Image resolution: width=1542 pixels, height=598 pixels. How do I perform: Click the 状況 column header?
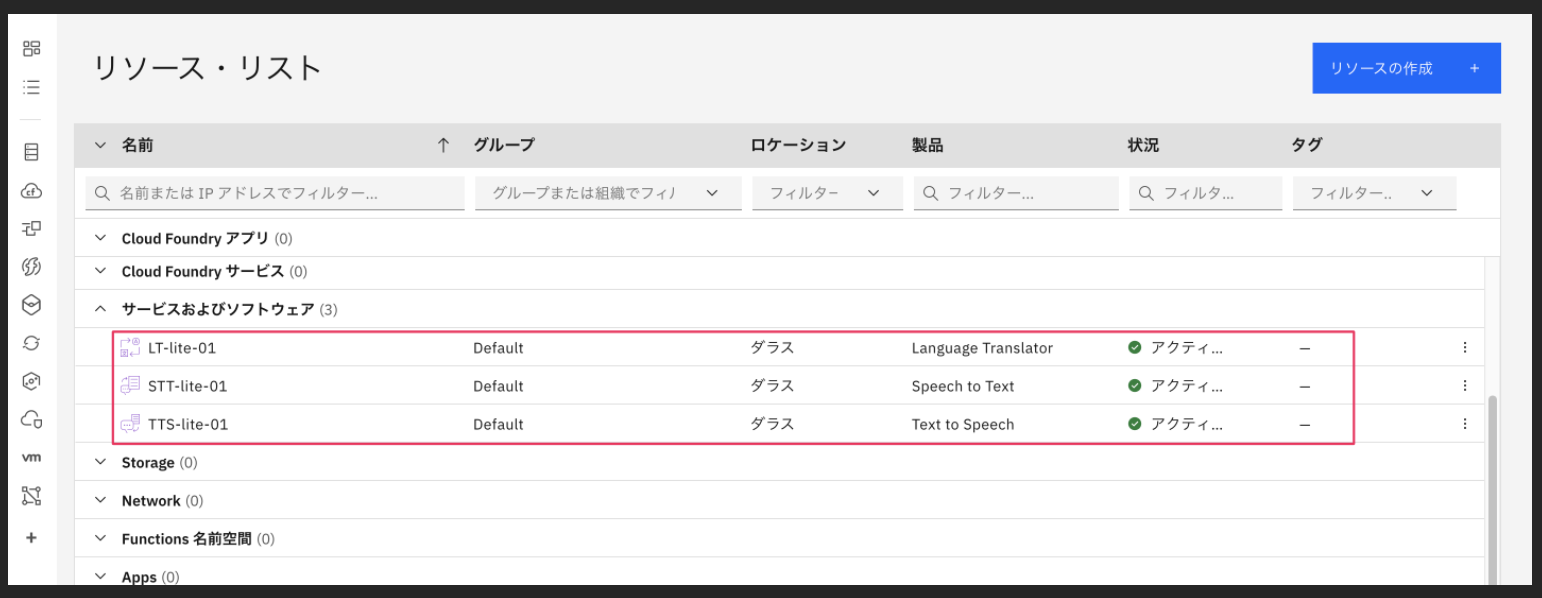1143,146
